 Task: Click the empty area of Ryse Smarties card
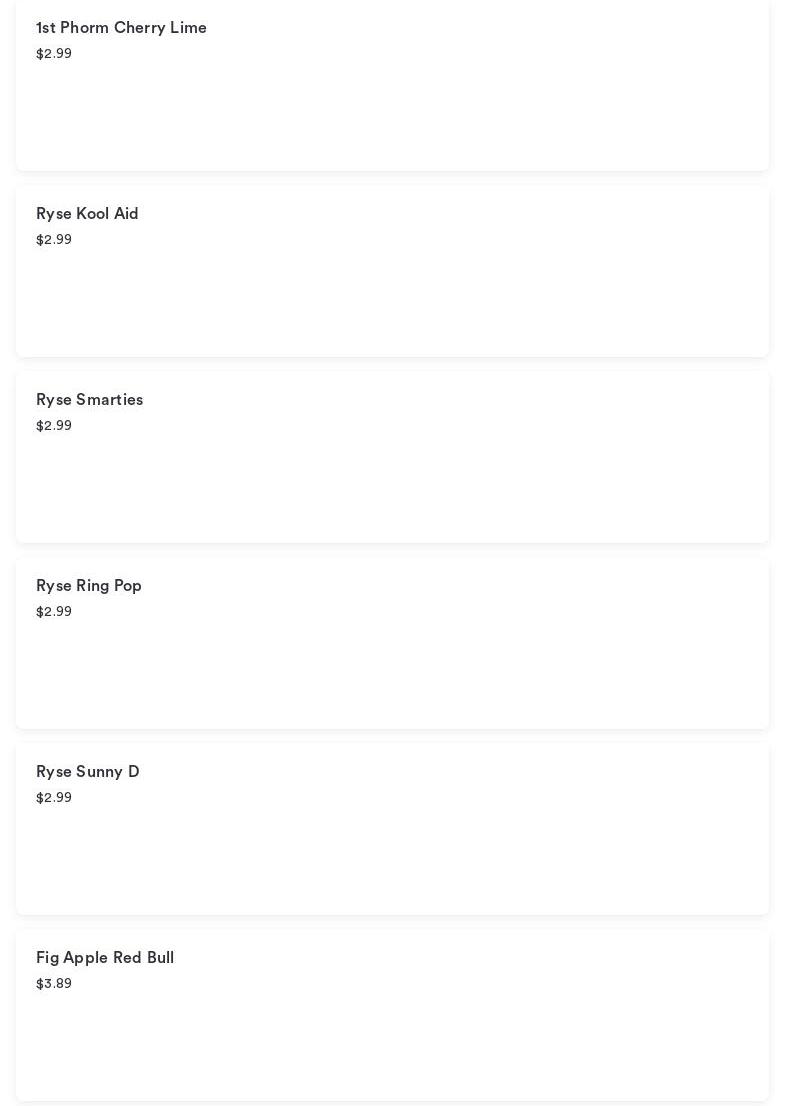[x=450, y=480]
